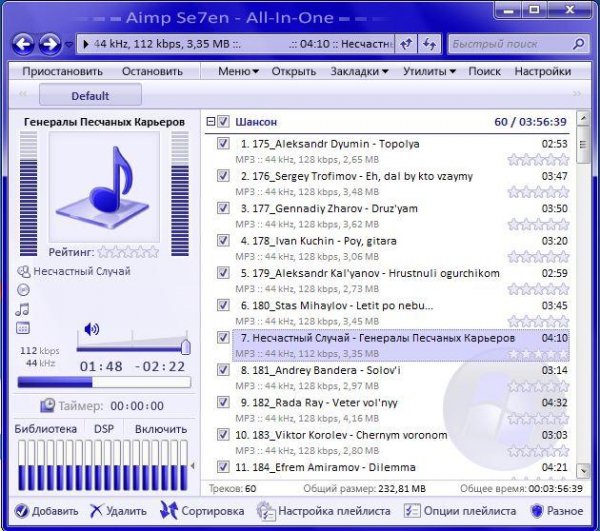Screen dimensions: 600x531
Task: Enable equalizer with Включить
Action: (x=161, y=429)
